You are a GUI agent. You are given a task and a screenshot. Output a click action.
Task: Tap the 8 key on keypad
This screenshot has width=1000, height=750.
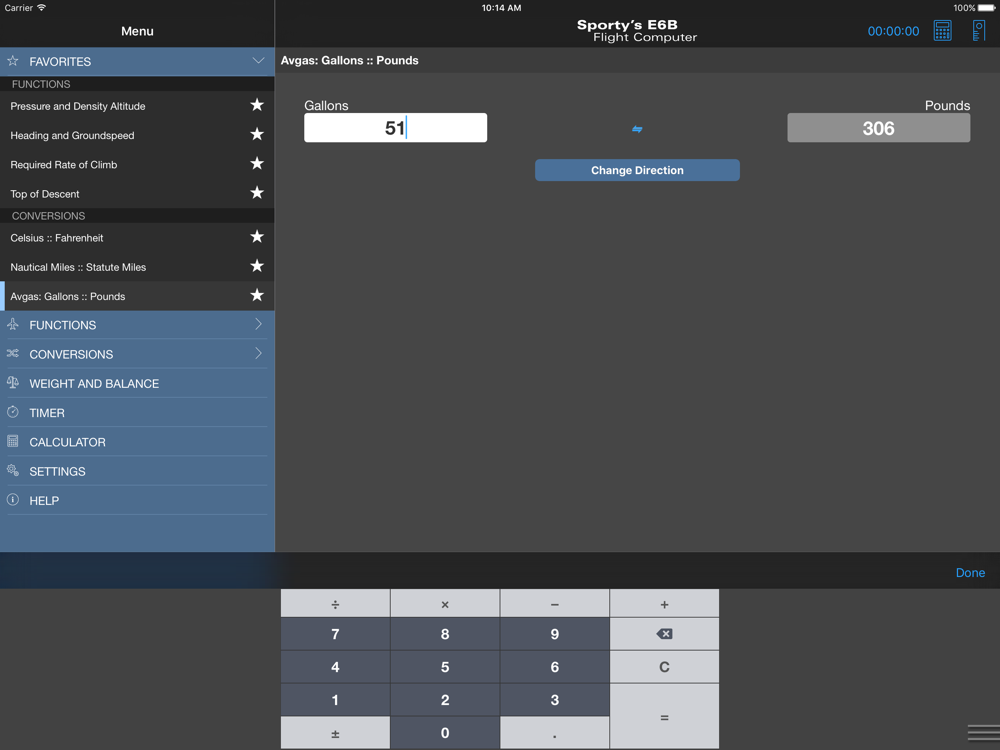point(445,634)
